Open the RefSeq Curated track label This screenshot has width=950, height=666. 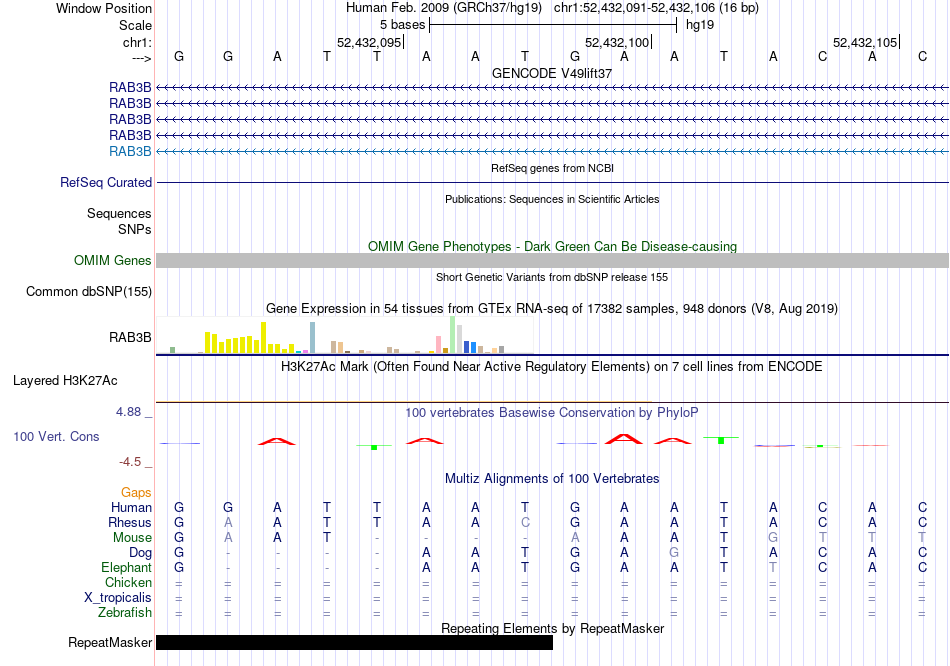[x=106, y=182]
